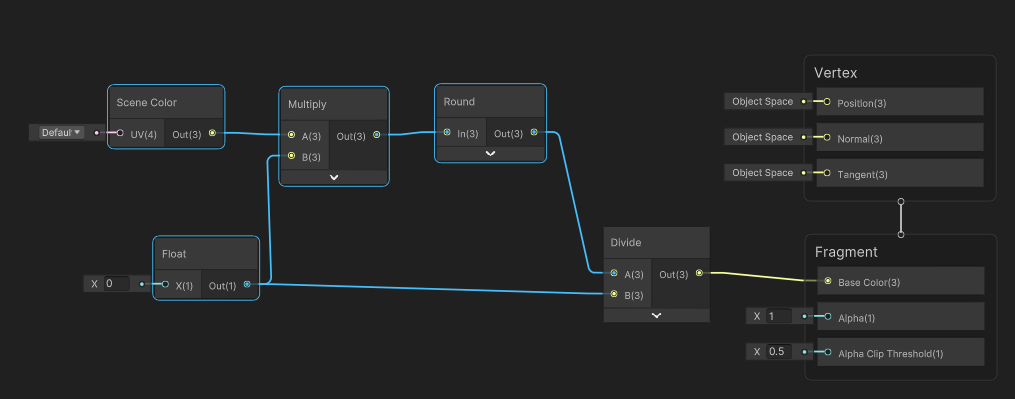
Task: Select the Scene Color node title
Action: (146, 102)
